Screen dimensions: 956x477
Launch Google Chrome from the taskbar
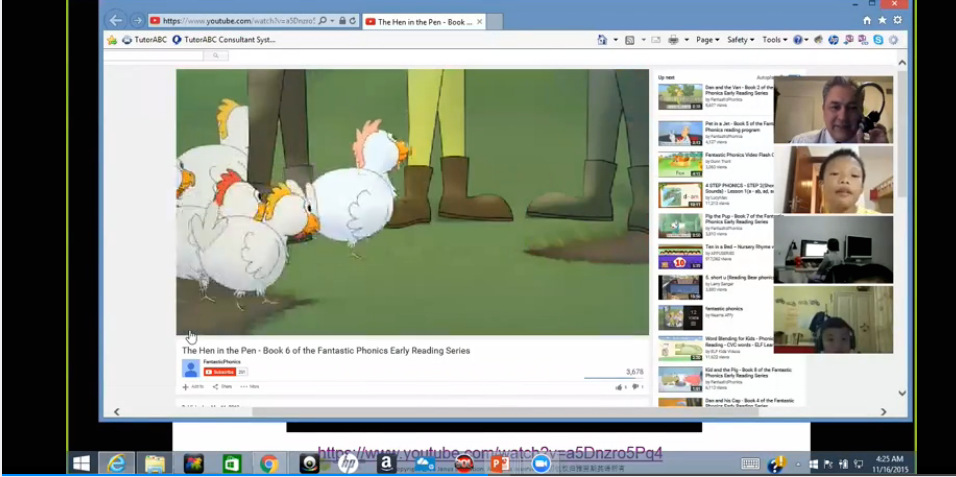[269, 464]
